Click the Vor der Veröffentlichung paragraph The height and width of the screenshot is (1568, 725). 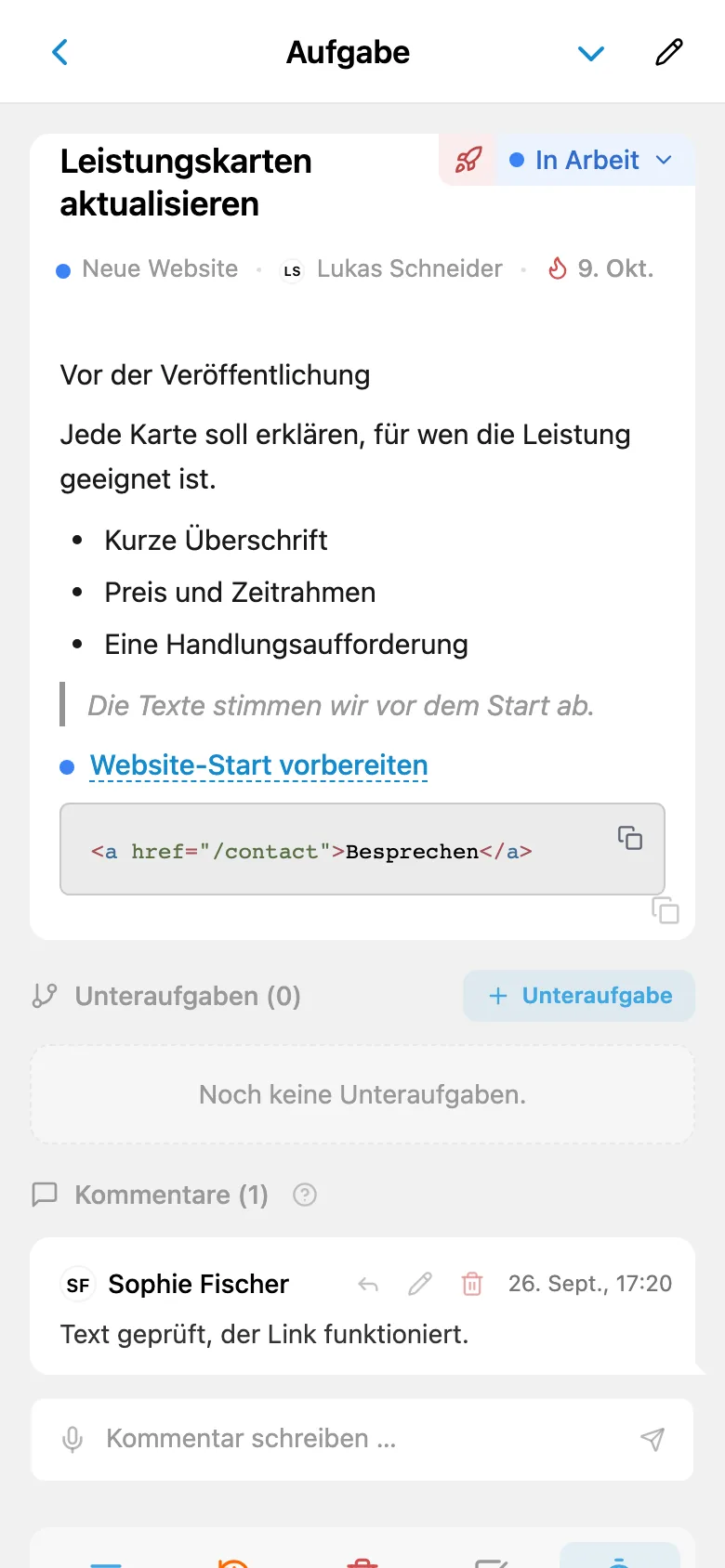pos(215,375)
